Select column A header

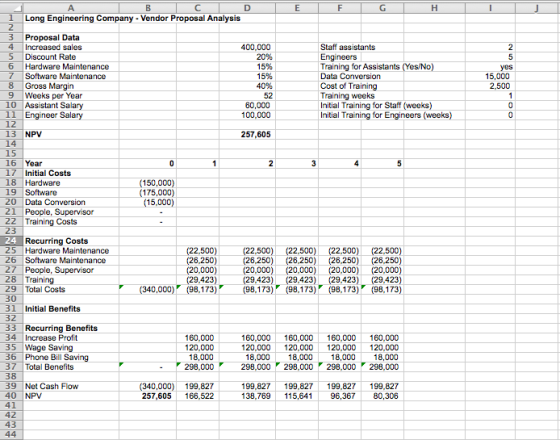tap(71, 8)
